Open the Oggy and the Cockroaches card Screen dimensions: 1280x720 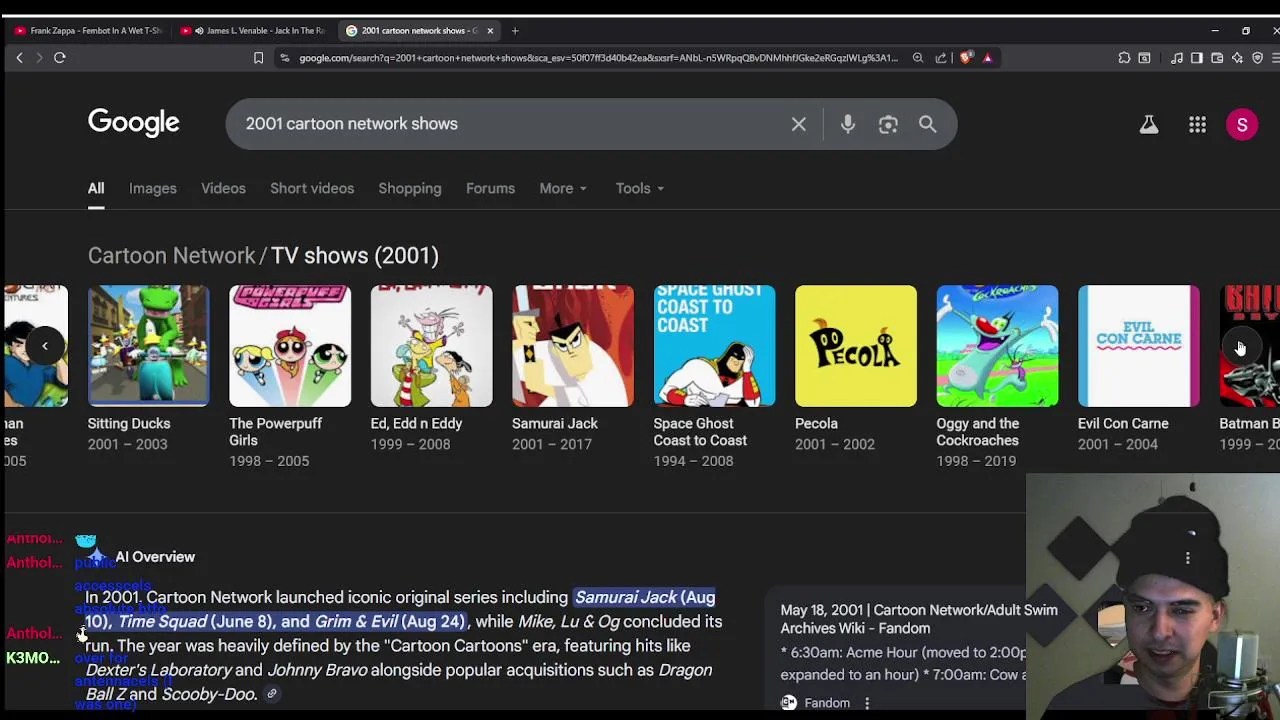click(997, 377)
